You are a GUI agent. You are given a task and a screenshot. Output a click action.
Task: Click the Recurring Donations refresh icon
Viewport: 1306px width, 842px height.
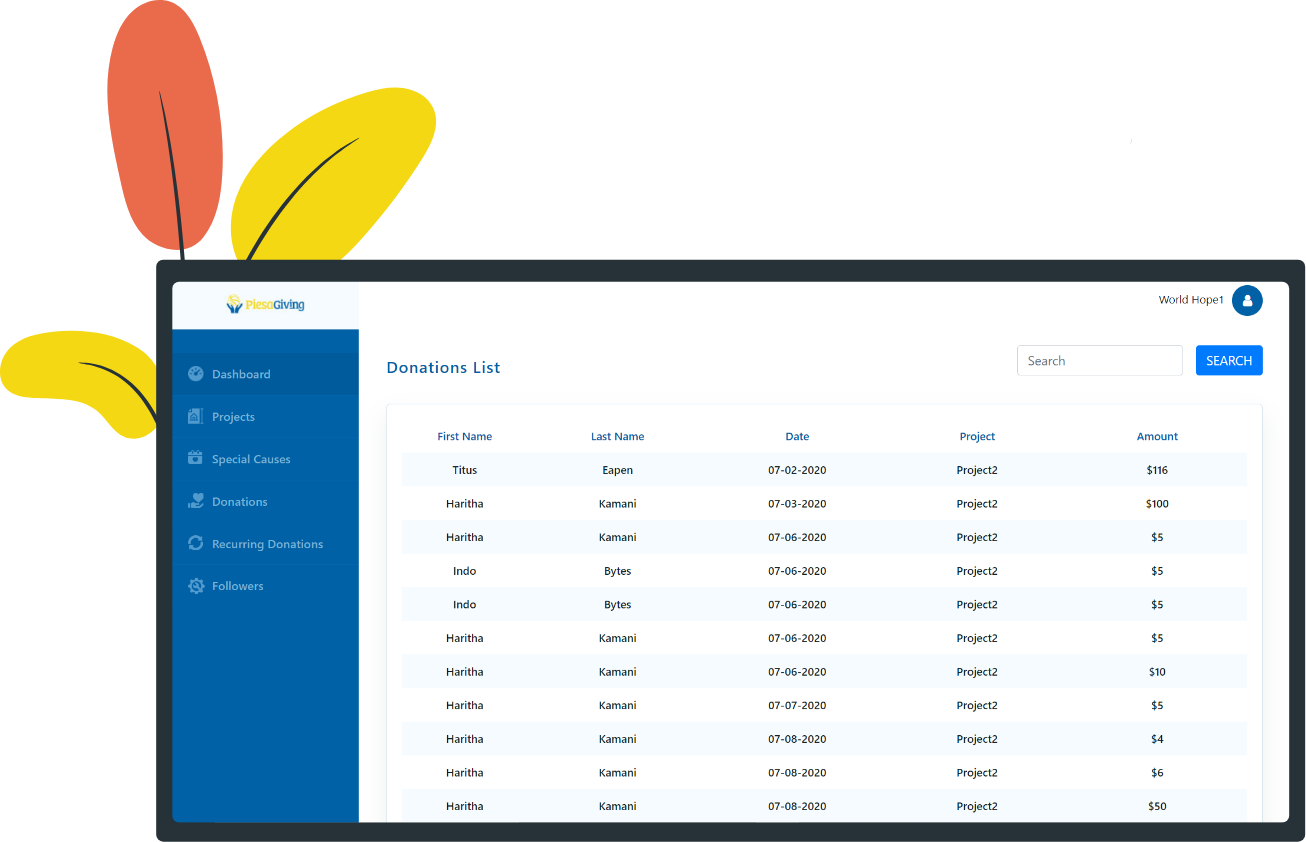click(194, 542)
